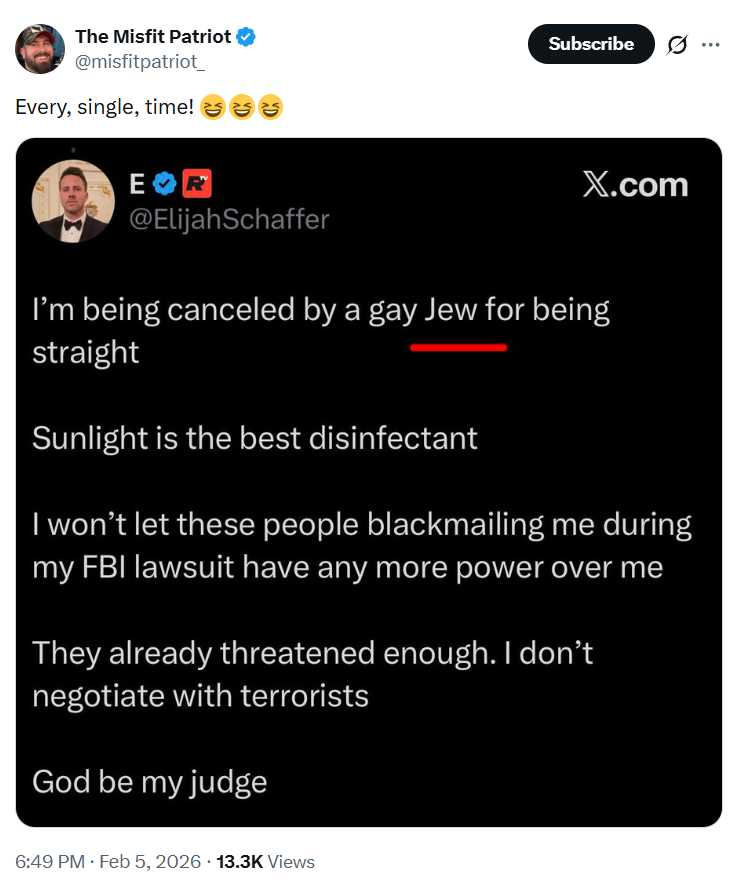Click the red underline beneath the first line
Image resolution: width=740 pixels, height=894 pixels.
pos(458,347)
